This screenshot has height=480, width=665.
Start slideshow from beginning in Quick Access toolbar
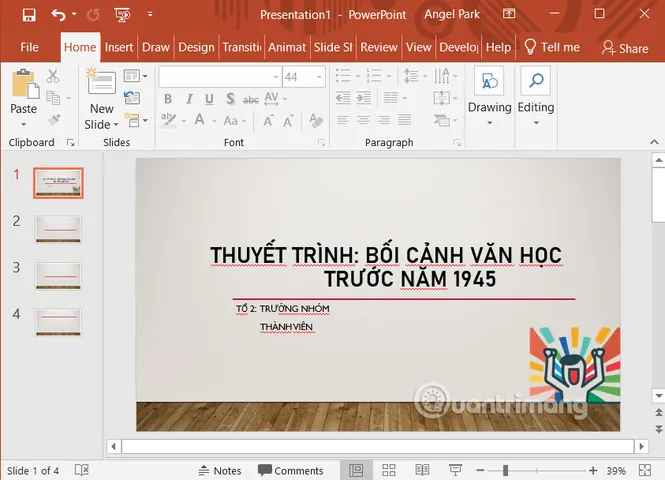(x=122, y=15)
